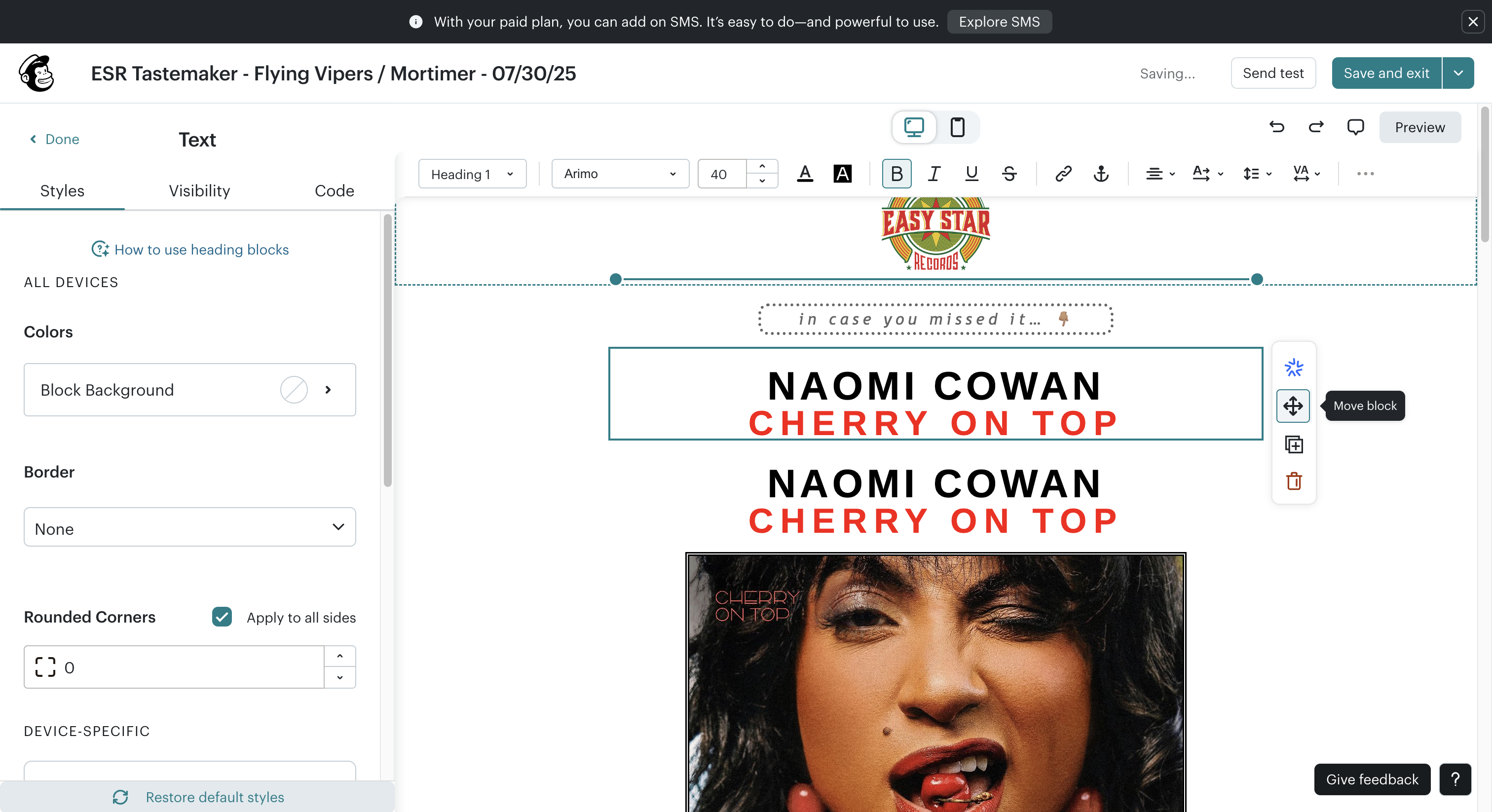1492x812 pixels.
Task: Click Save and exit
Action: point(1386,73)
